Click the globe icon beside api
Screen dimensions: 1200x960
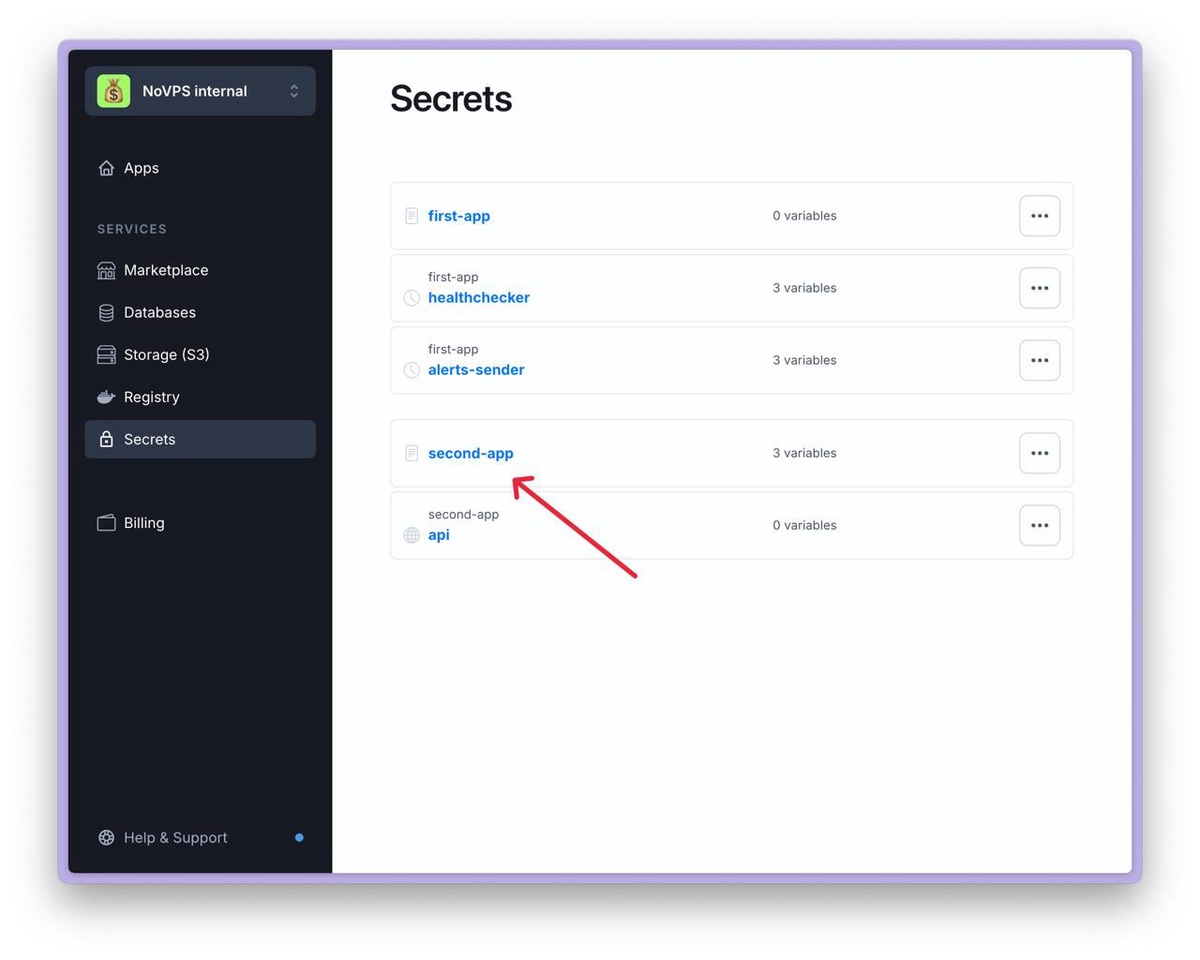411,535
